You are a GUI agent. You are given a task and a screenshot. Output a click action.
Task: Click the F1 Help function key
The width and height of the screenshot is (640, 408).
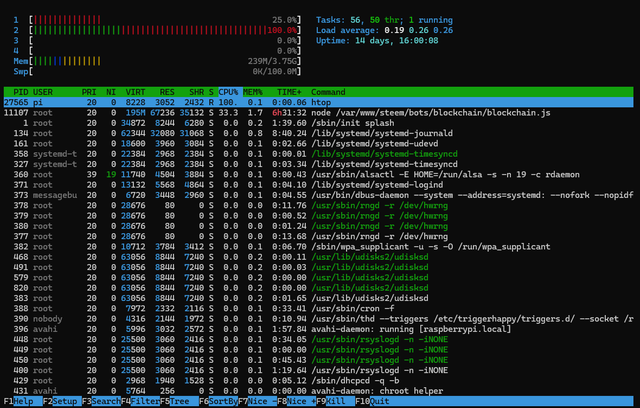23,401
